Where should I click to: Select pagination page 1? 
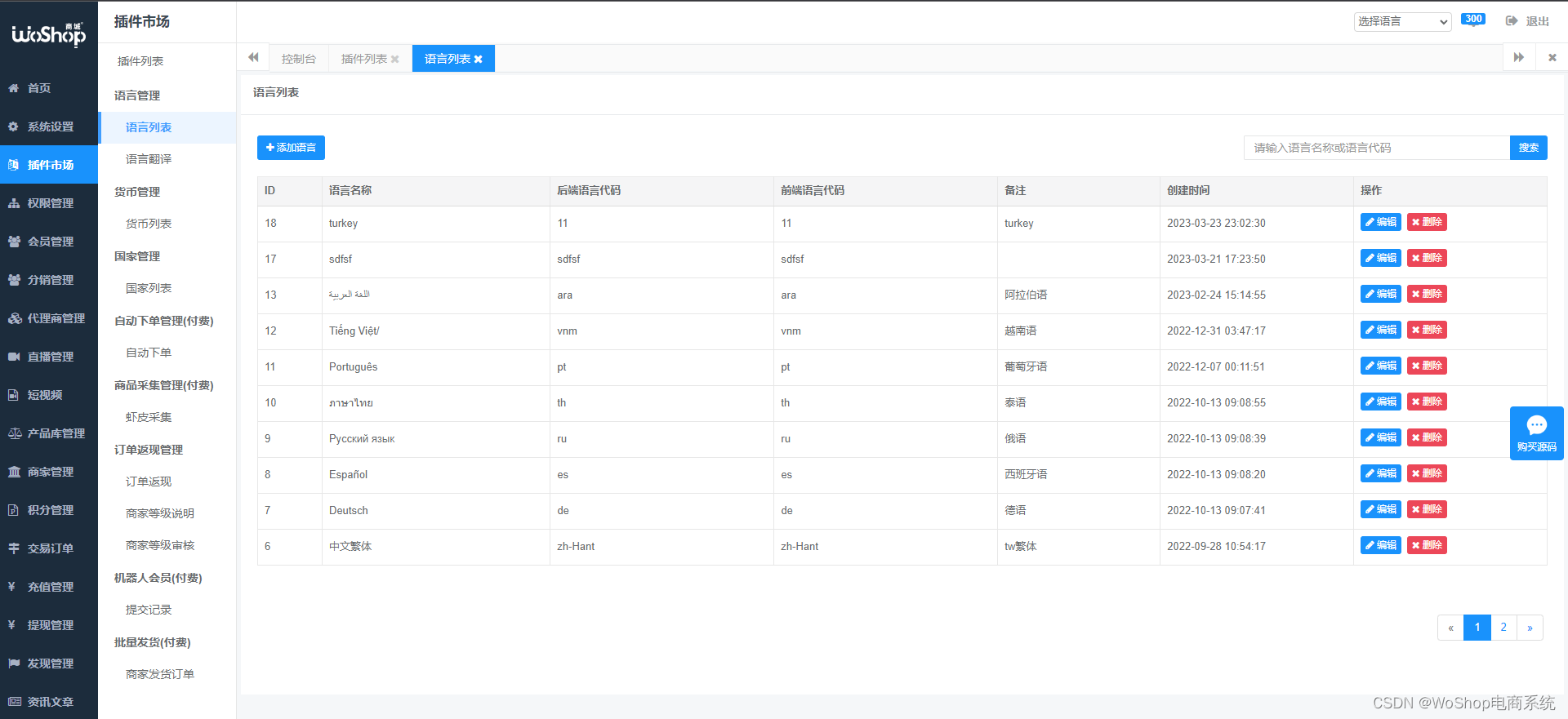point(1477,628)
